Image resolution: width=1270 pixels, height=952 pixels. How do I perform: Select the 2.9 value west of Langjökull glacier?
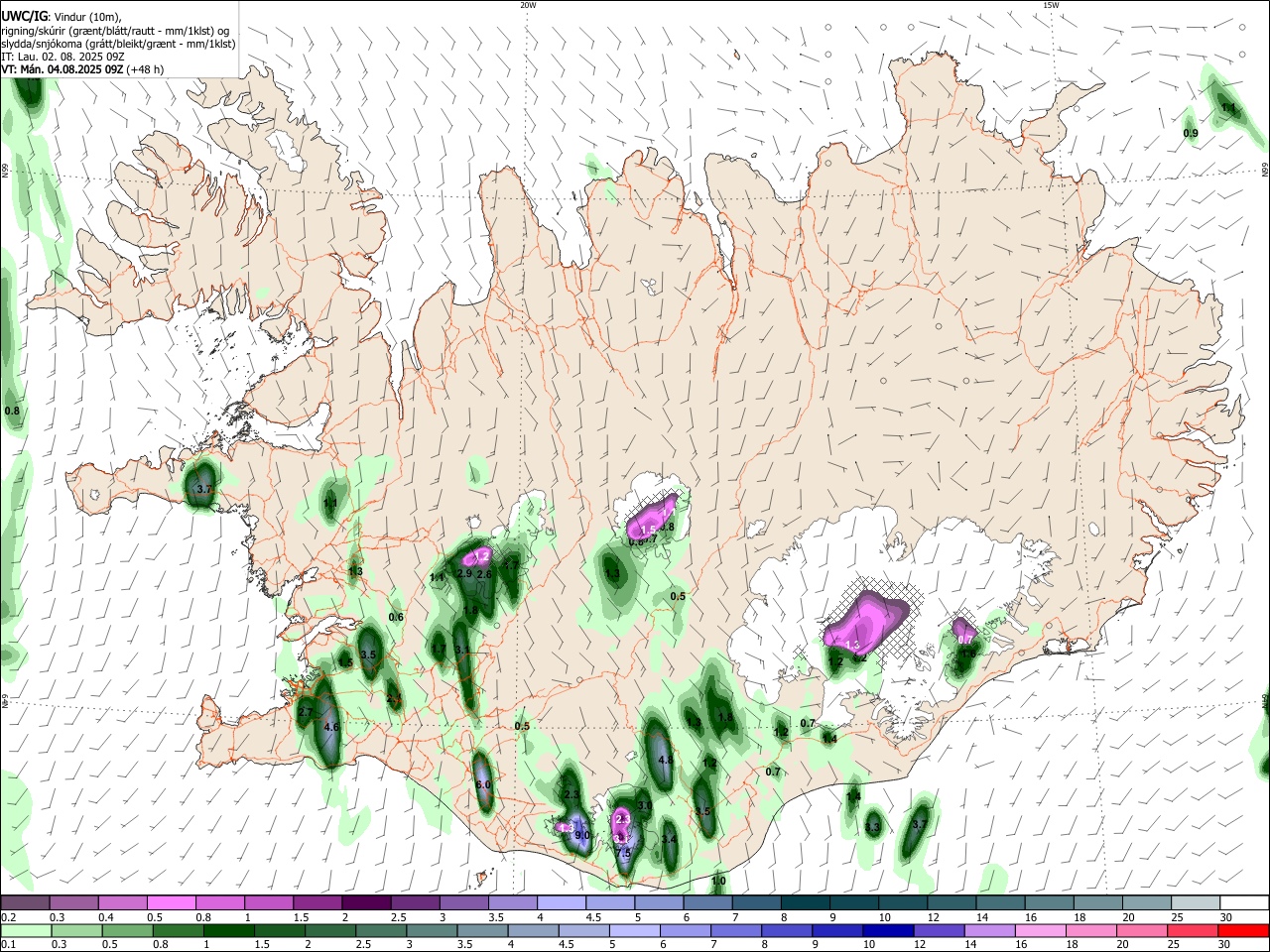[463, 573]
